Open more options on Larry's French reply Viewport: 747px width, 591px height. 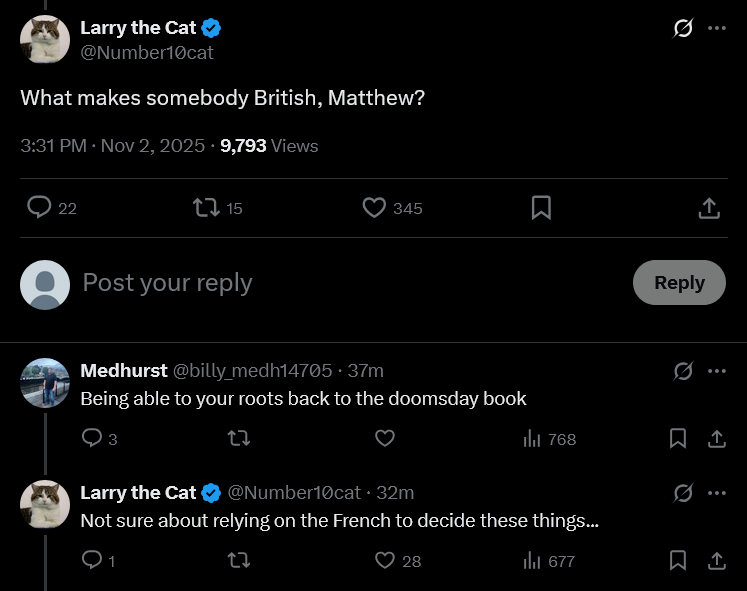tap(716, 493)
